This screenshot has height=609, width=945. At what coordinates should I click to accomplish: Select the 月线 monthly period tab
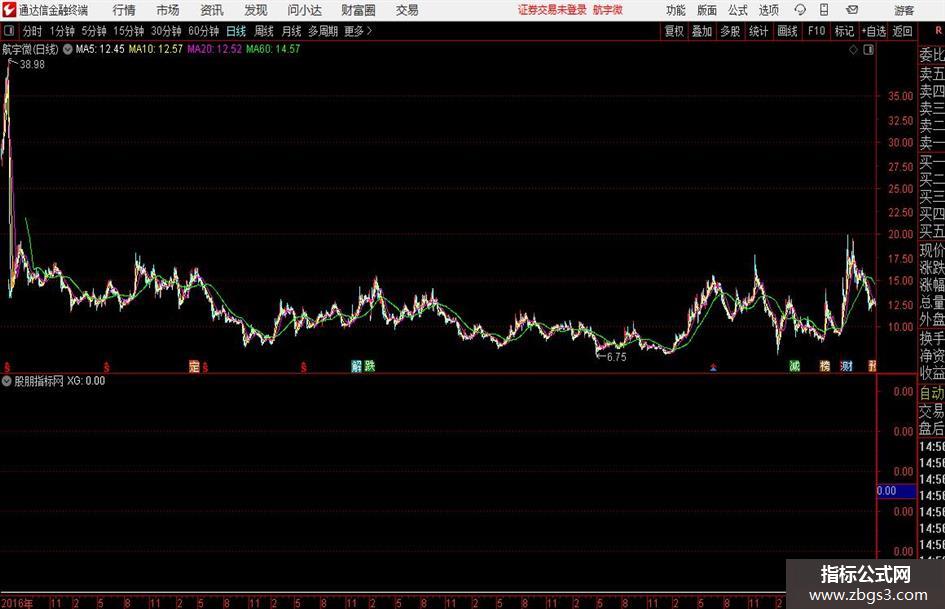291,31
